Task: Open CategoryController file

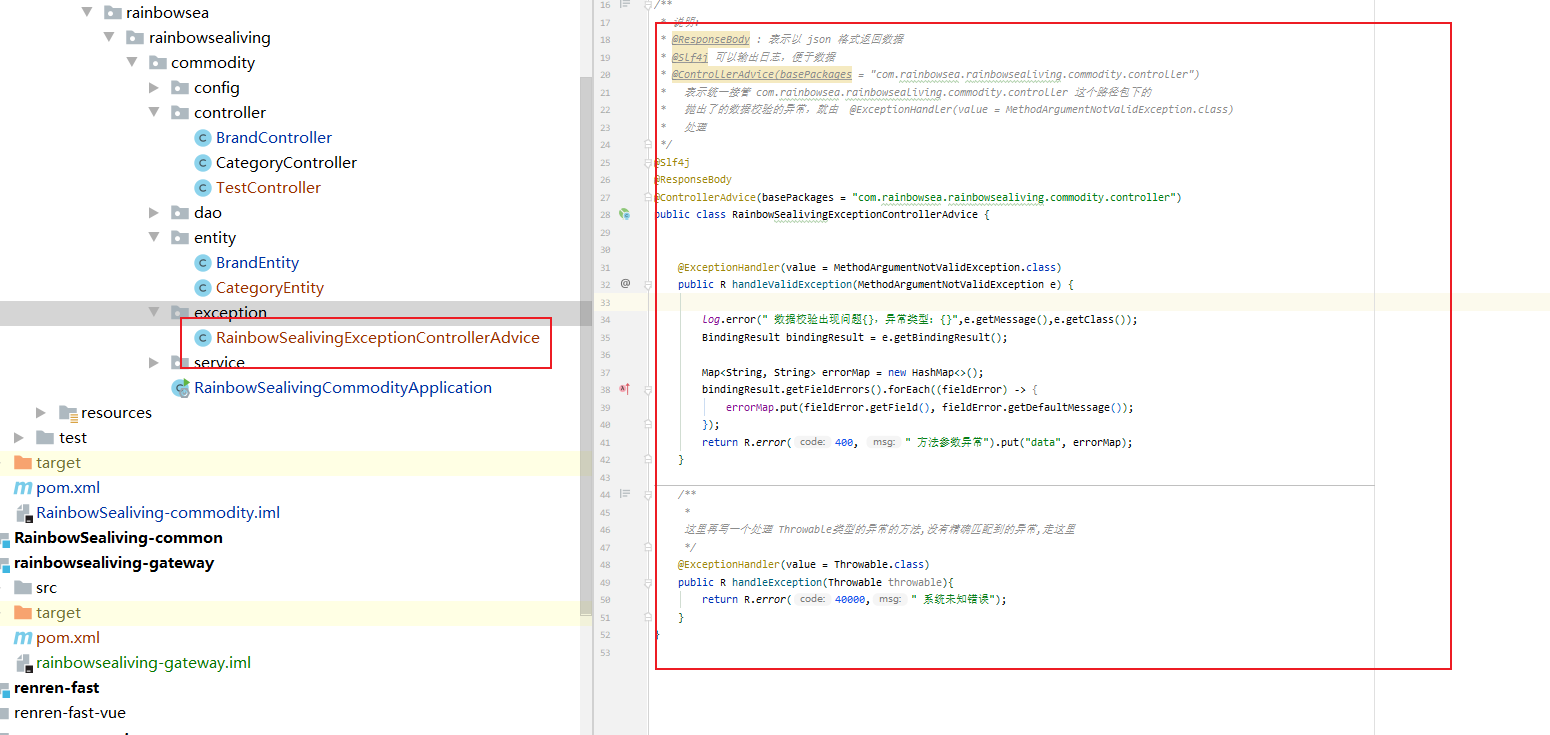Action: click(286, 163)
